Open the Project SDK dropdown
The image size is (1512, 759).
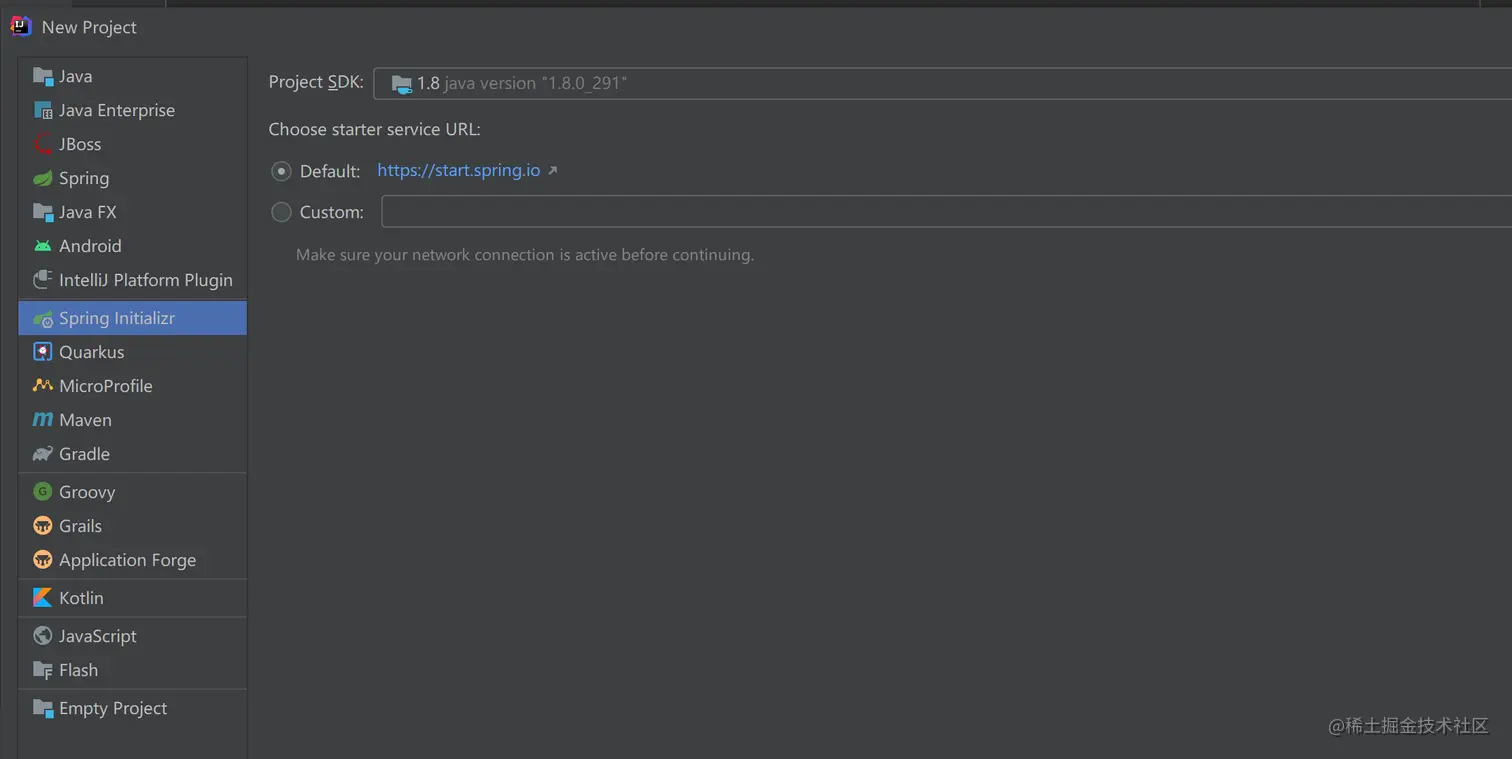[x=942, y=84]
